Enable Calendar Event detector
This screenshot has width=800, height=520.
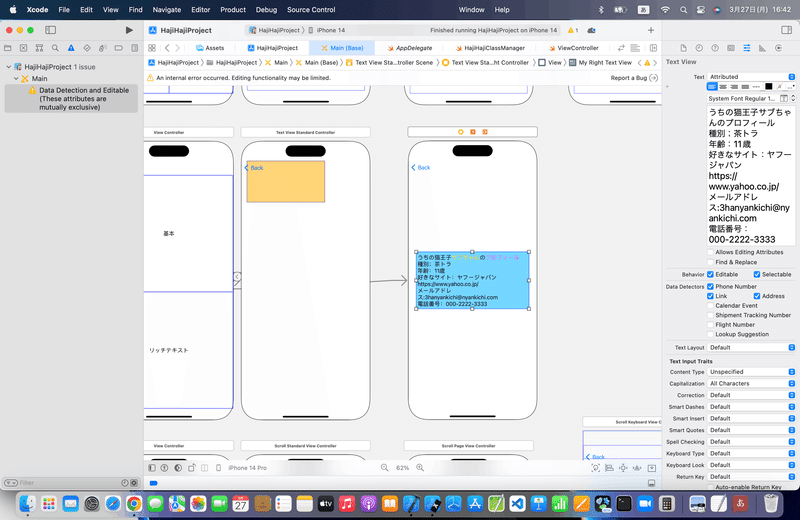(710, 306)
